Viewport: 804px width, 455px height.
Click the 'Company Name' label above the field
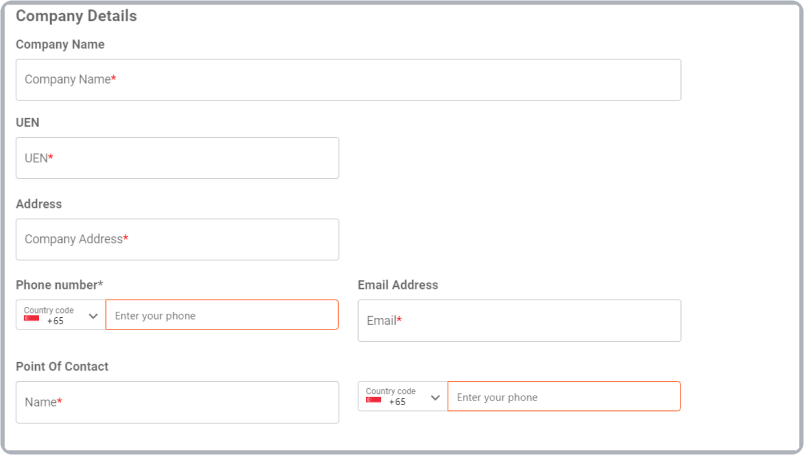click(x=60, y=45)
